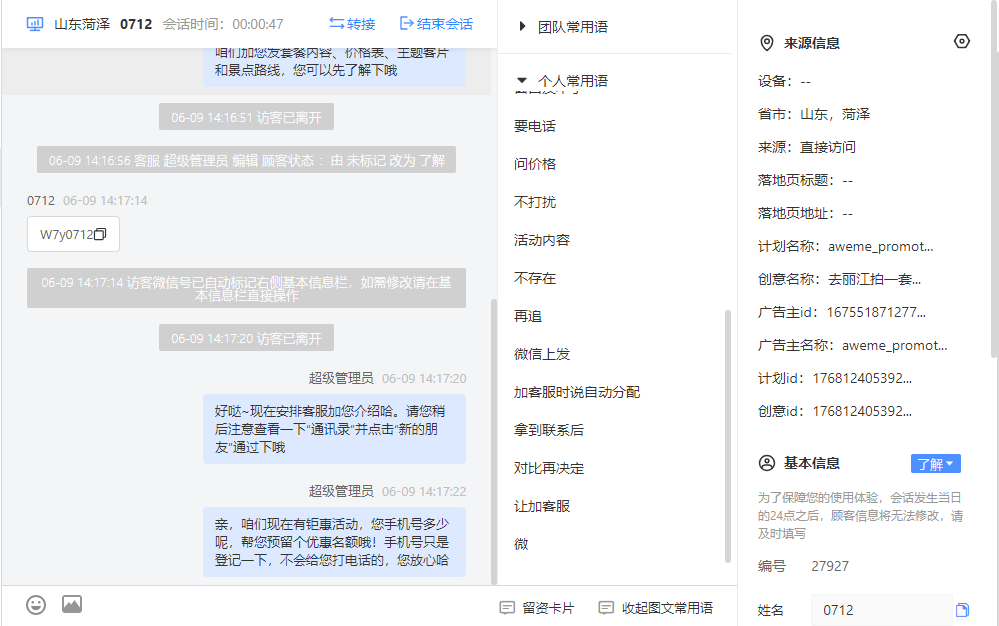The image size is (999, 626).
Task: Select the quick phrase 对比再决定
Action: 549,469
